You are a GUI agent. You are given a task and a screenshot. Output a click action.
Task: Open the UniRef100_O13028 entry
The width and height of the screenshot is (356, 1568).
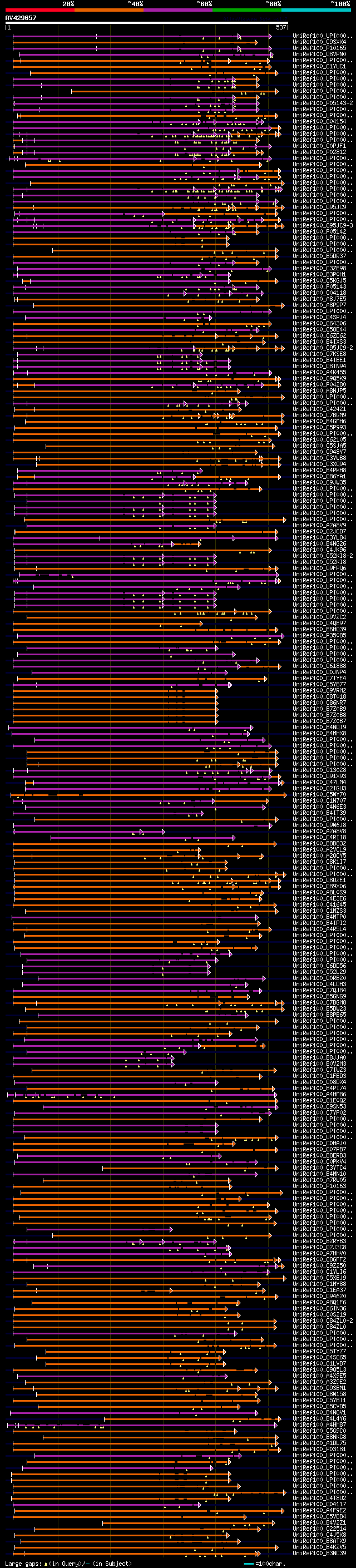pos(319,770)
